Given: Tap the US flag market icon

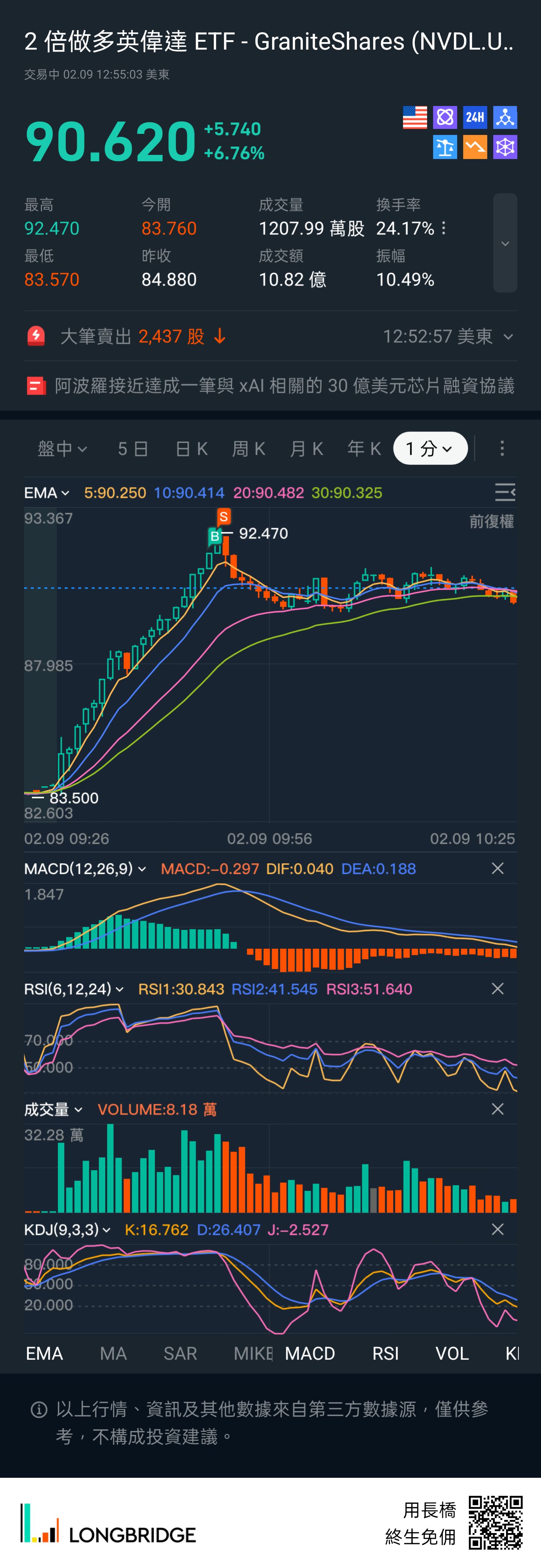Looking at the screenshot, I should pyautogui.click(x=414, y=118).
